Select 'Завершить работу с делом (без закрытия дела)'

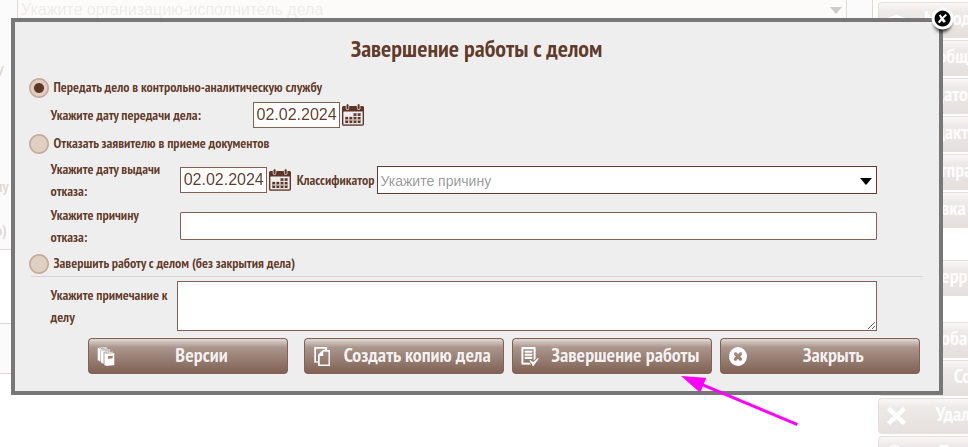40,264
